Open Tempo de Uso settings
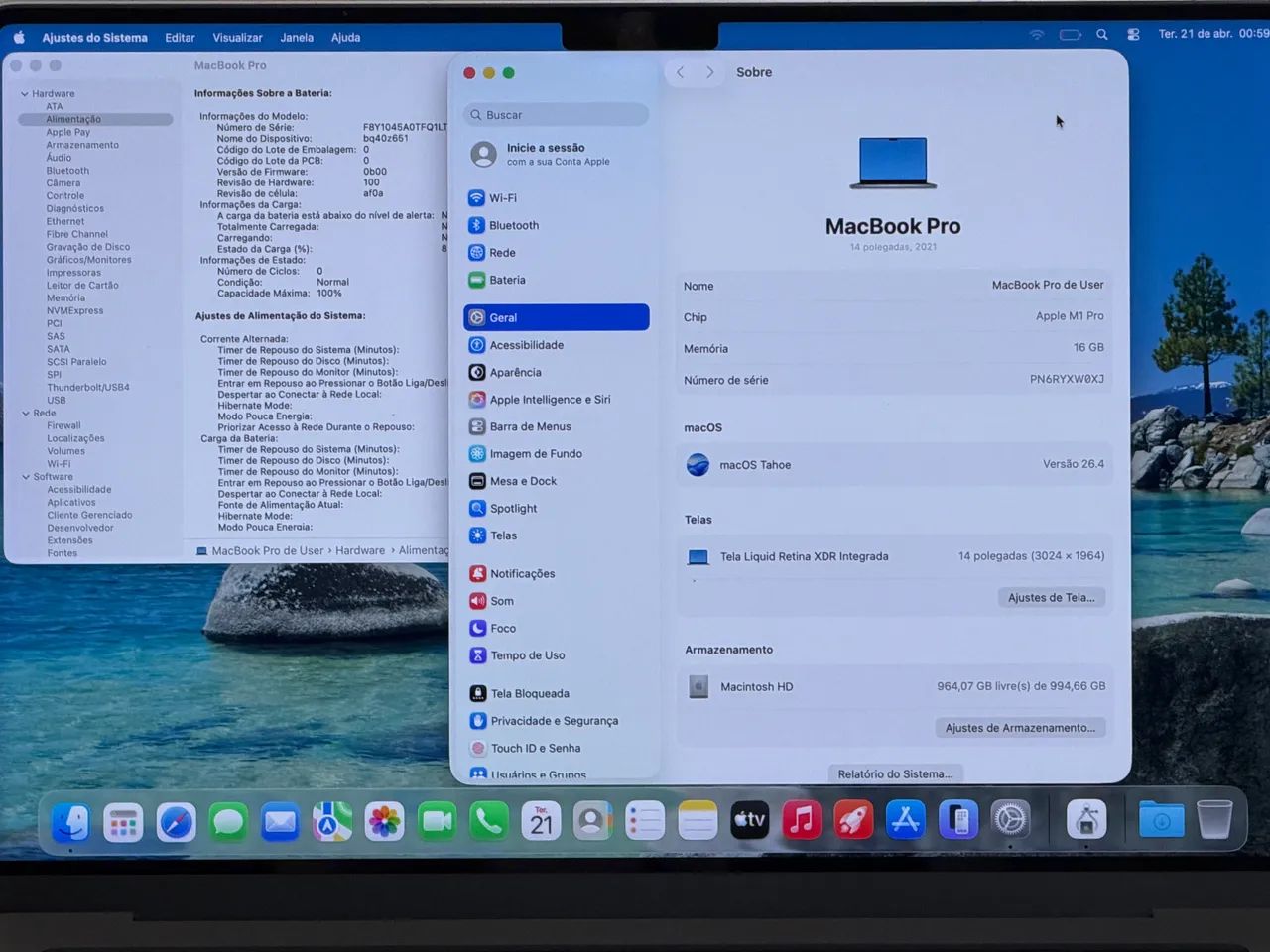This screenshot has height=952, width=1270. [556, 655]
